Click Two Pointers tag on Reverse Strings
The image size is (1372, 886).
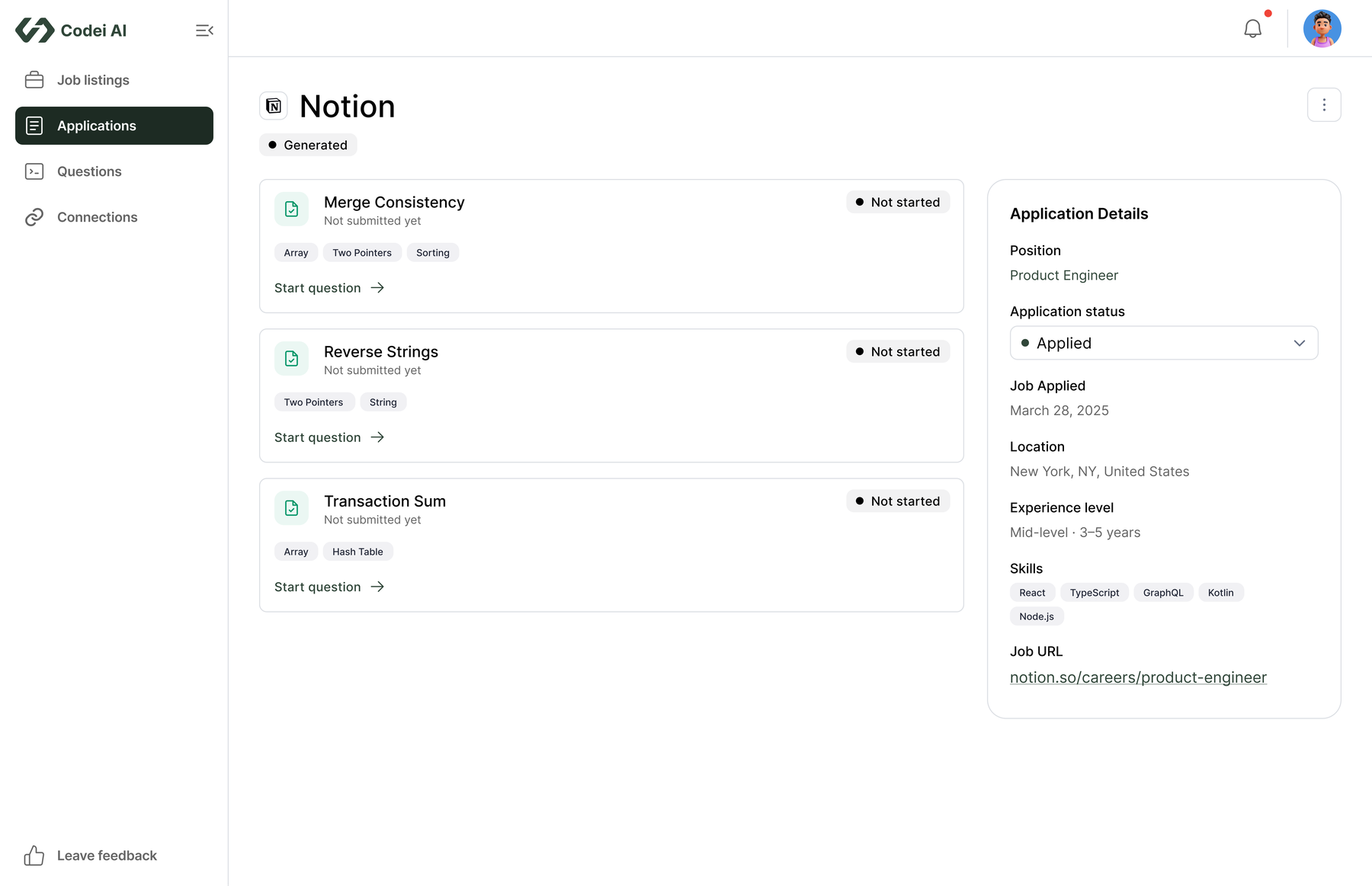coord(314,402)
